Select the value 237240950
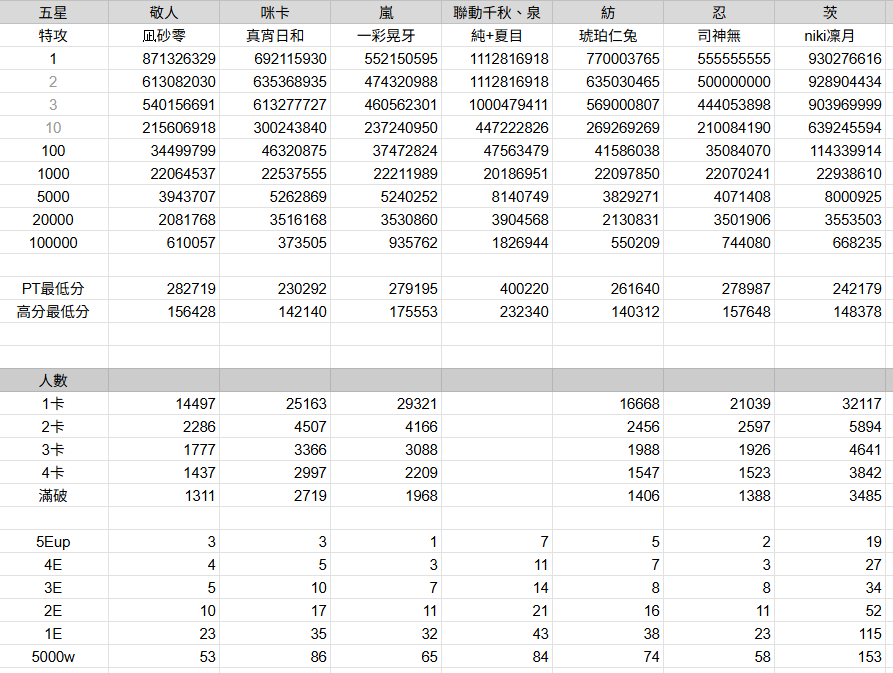This screenshot has width=893, height=673. (401, 128)
